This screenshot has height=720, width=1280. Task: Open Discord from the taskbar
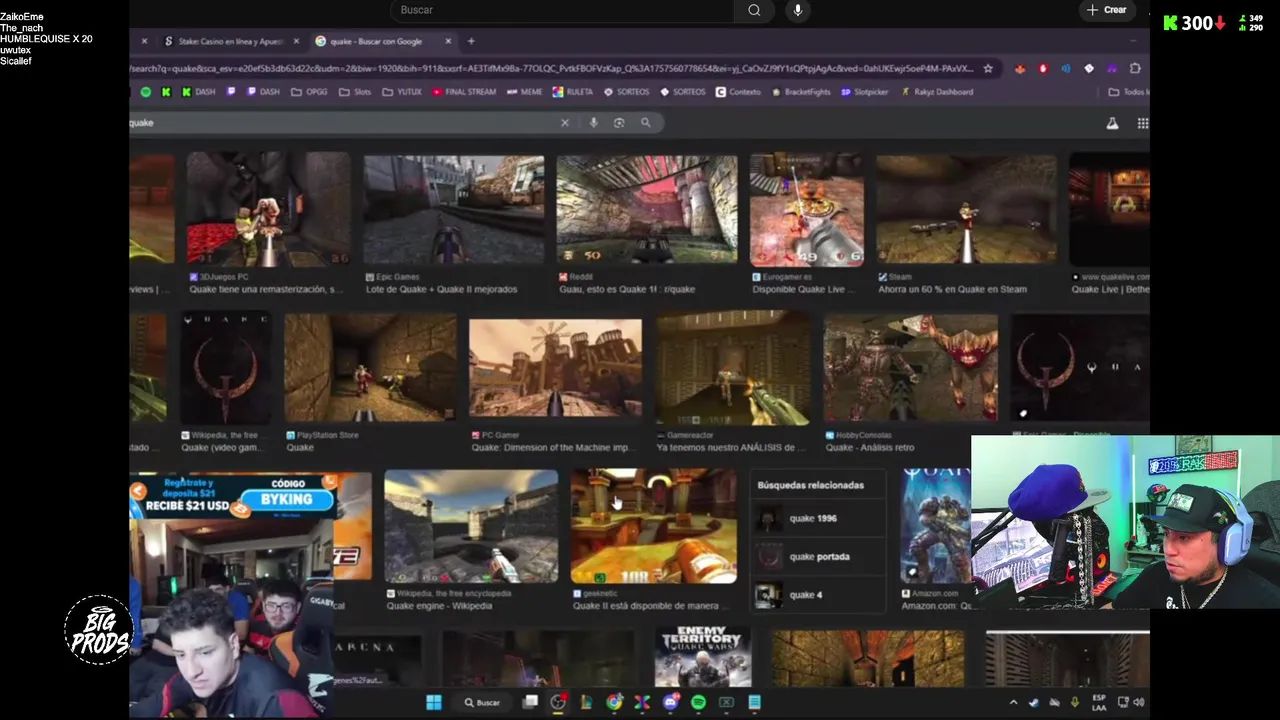[670, 702]
